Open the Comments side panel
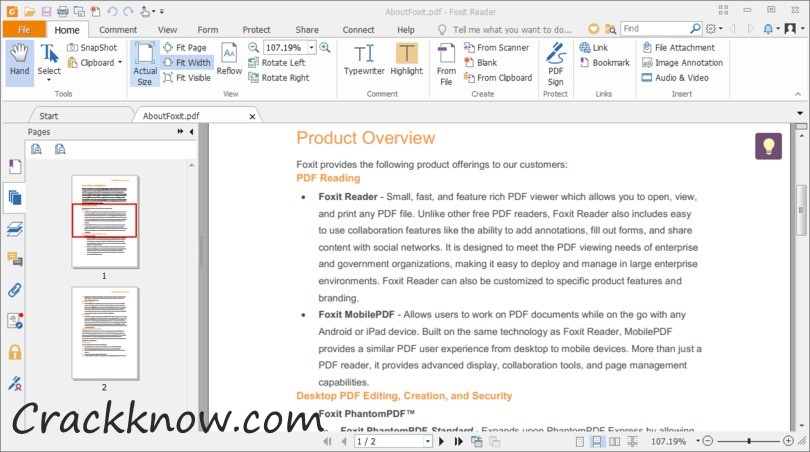This screenshot has height=452, width=810. (15, 259)
